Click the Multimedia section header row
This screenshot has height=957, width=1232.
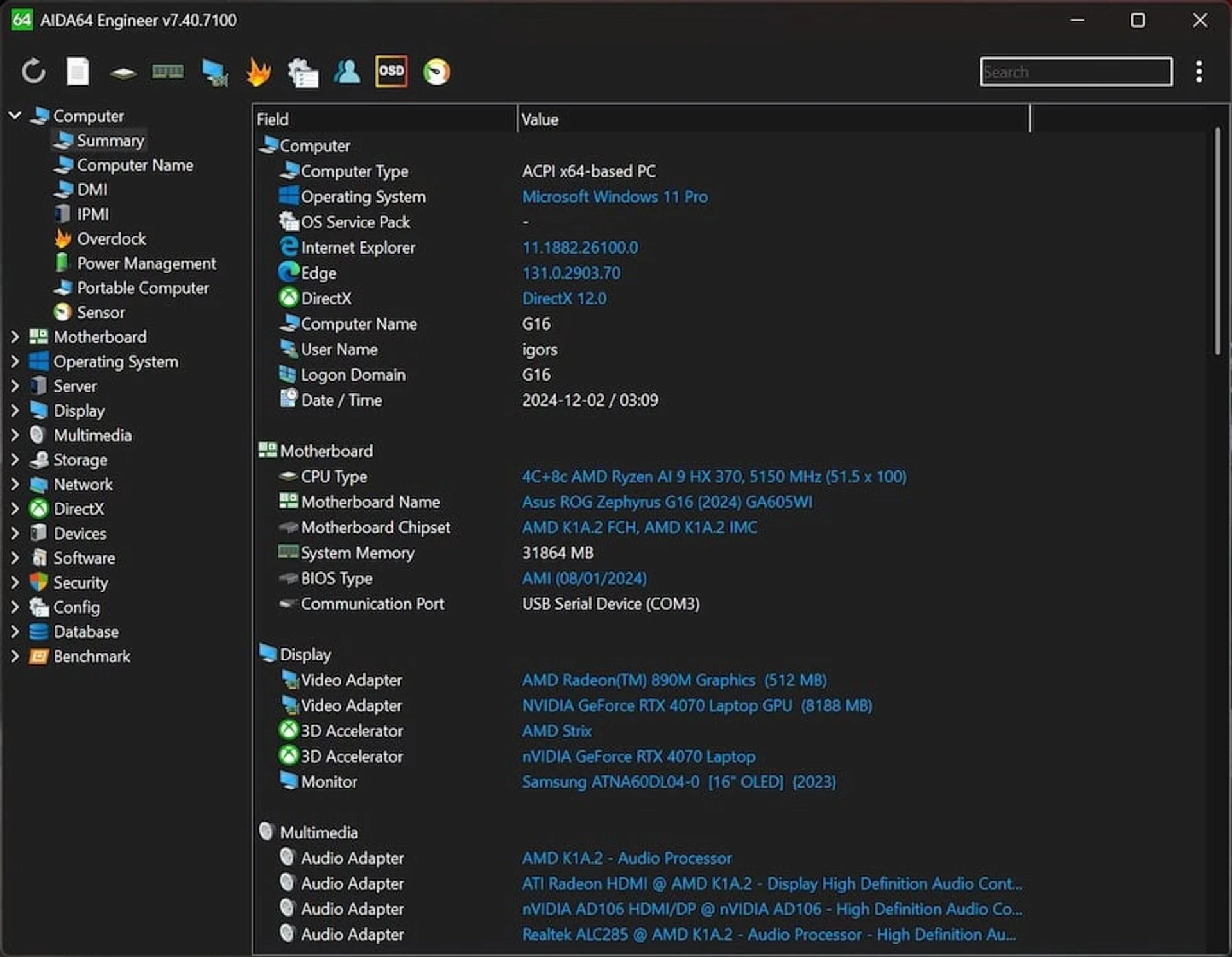(642, 832)
